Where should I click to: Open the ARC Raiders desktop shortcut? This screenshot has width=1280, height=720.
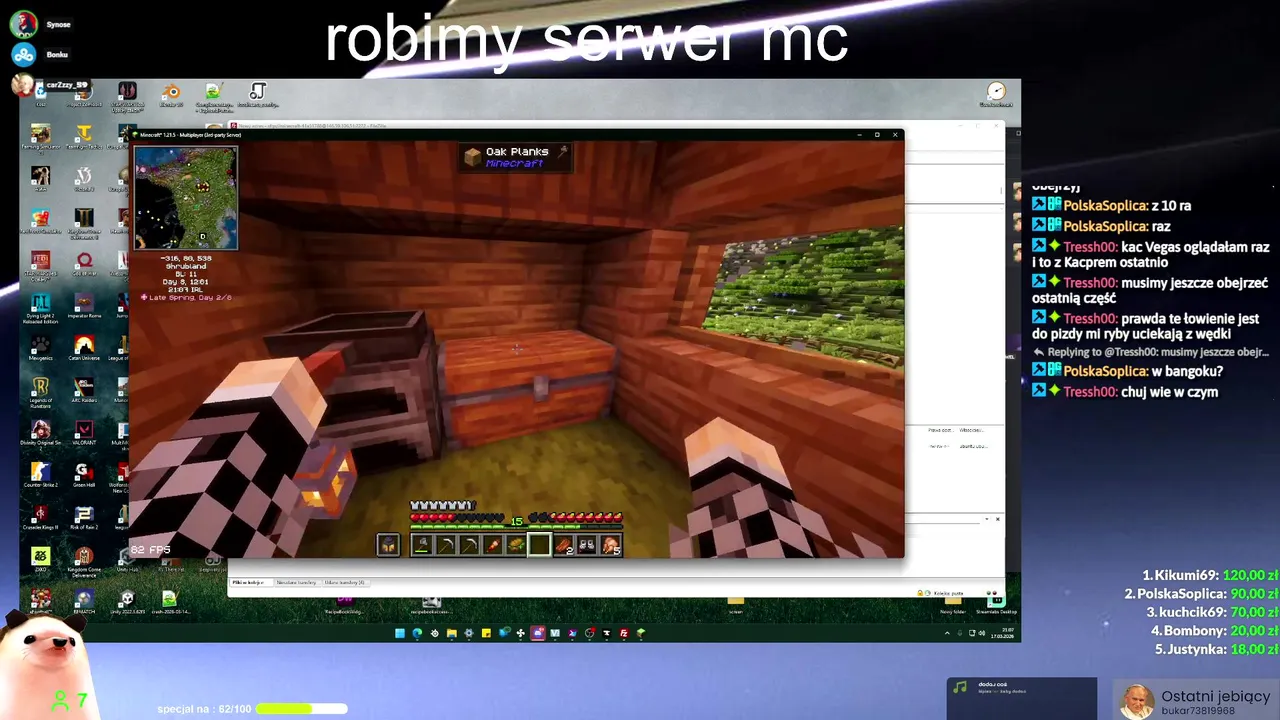pos(84,390)
